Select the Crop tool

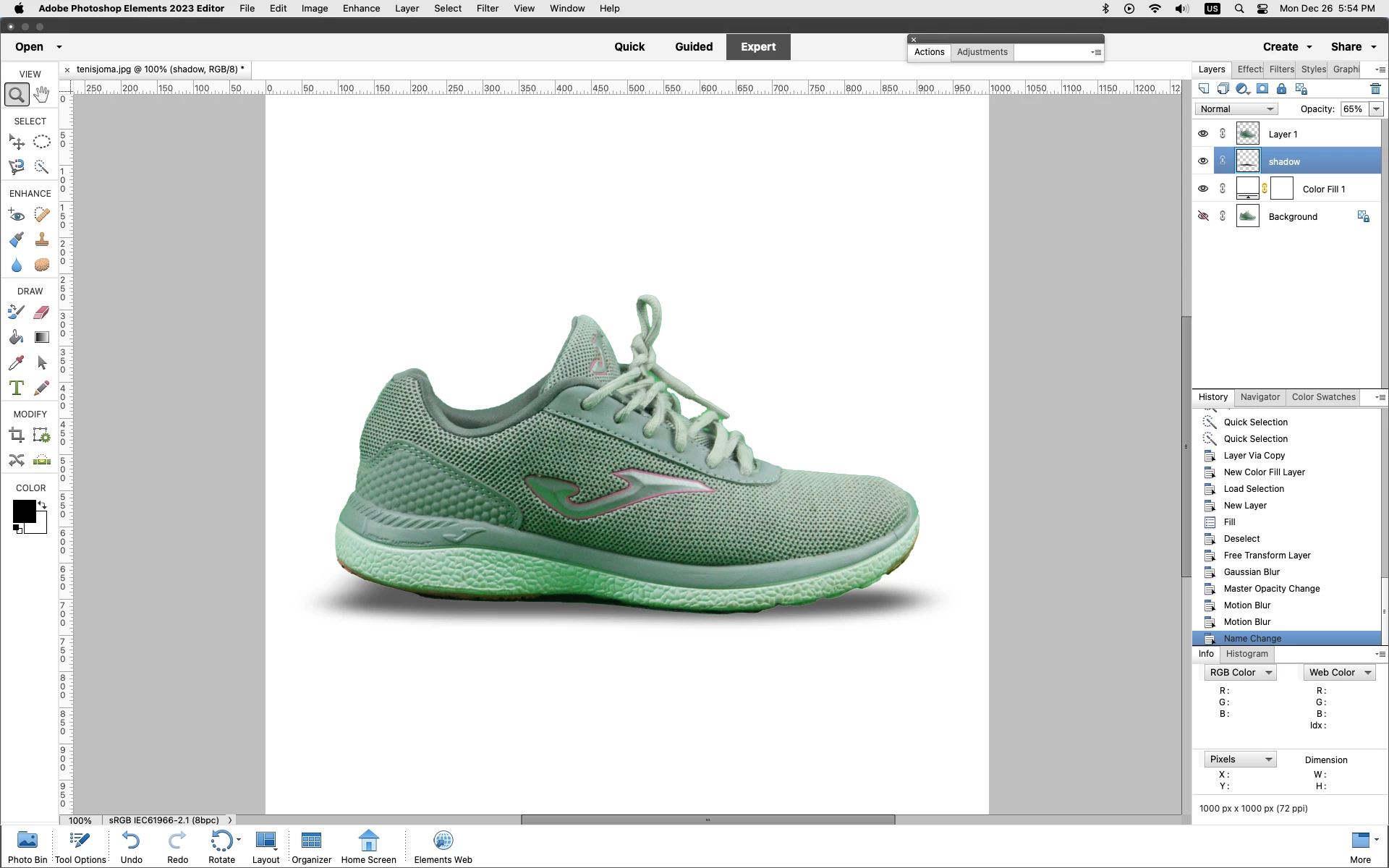[17, 435]
